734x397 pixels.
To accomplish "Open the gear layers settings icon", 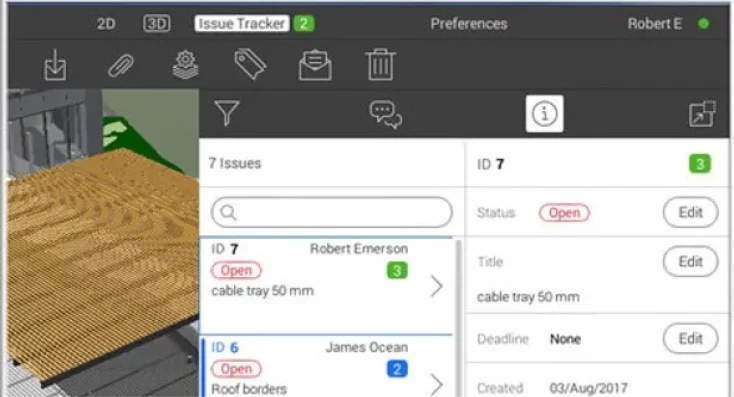I will coord(185,65).
